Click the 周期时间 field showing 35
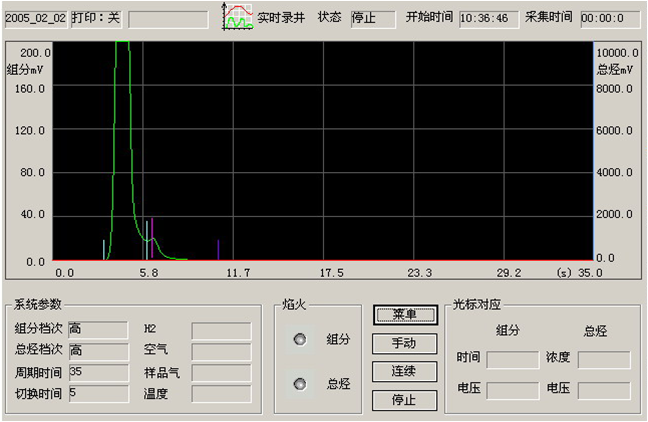 coord(98,372)
